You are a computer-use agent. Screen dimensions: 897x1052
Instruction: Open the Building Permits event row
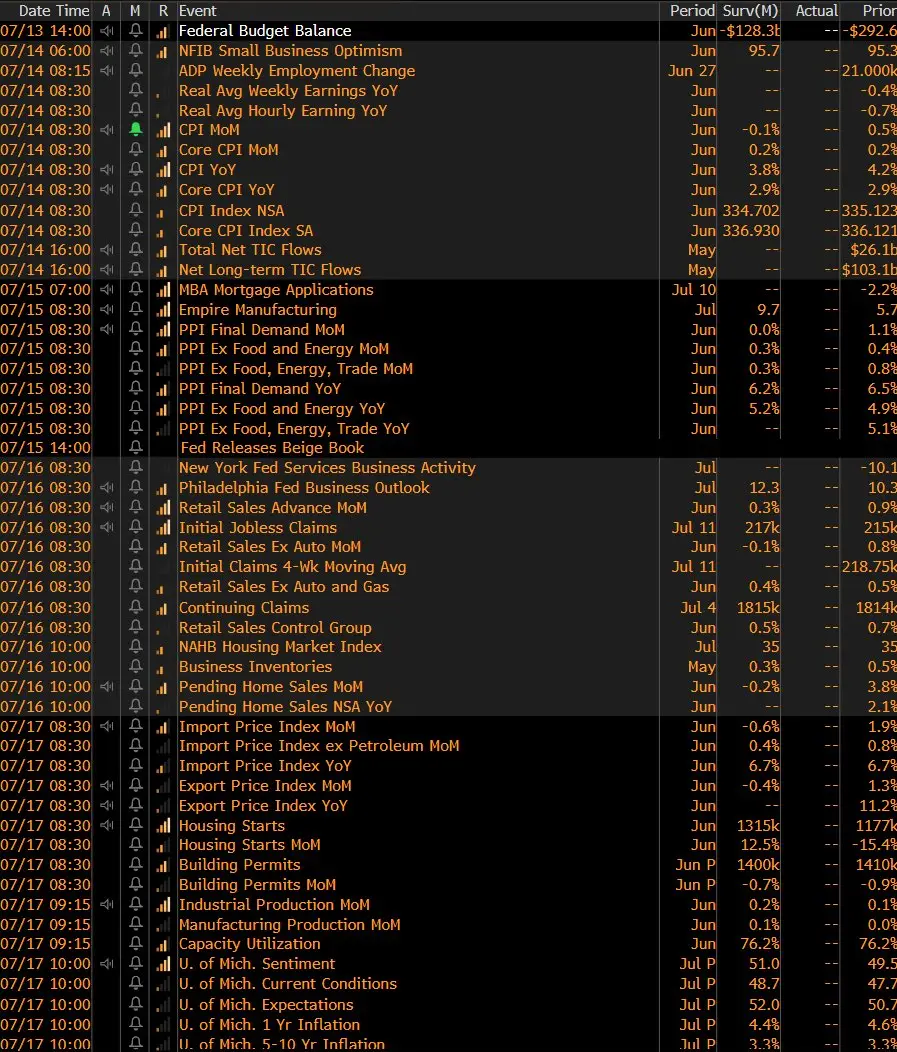pyautogui.click(x=448, y=865)
